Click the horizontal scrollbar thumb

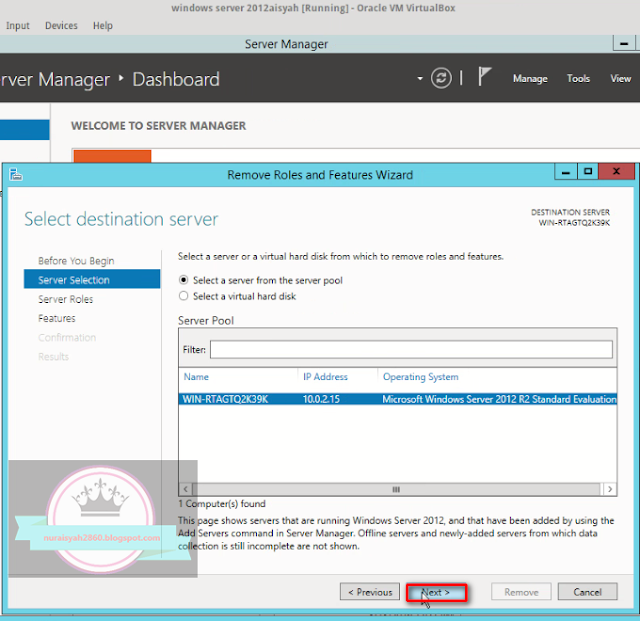(x=396, y=489)
